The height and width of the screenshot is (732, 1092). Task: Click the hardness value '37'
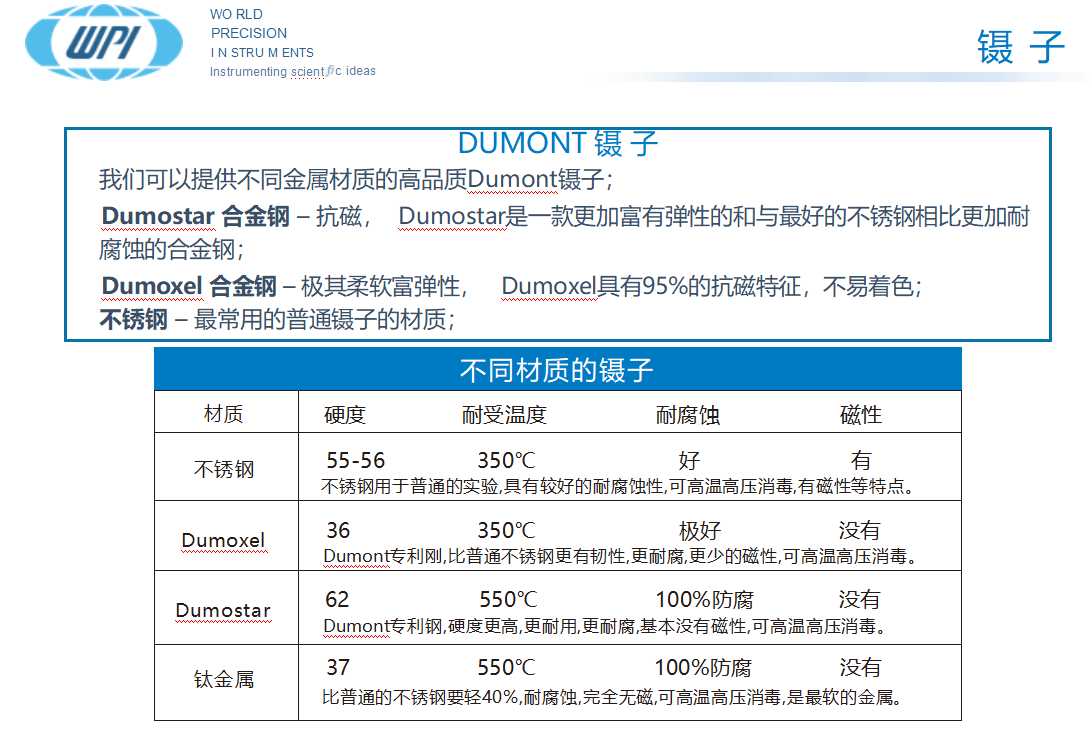338,668
